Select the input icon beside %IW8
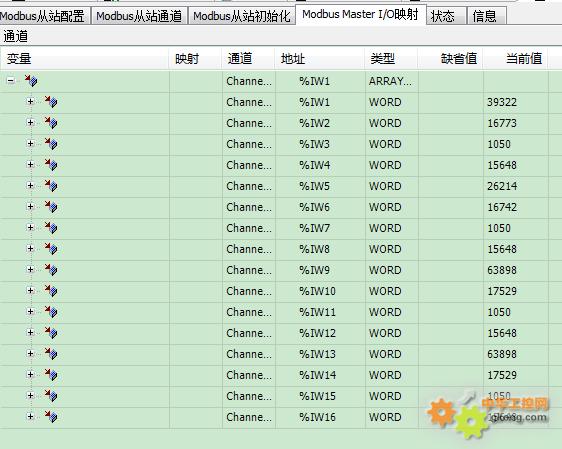Viewport: 562px width, 449px height. [x=51, y=249]
